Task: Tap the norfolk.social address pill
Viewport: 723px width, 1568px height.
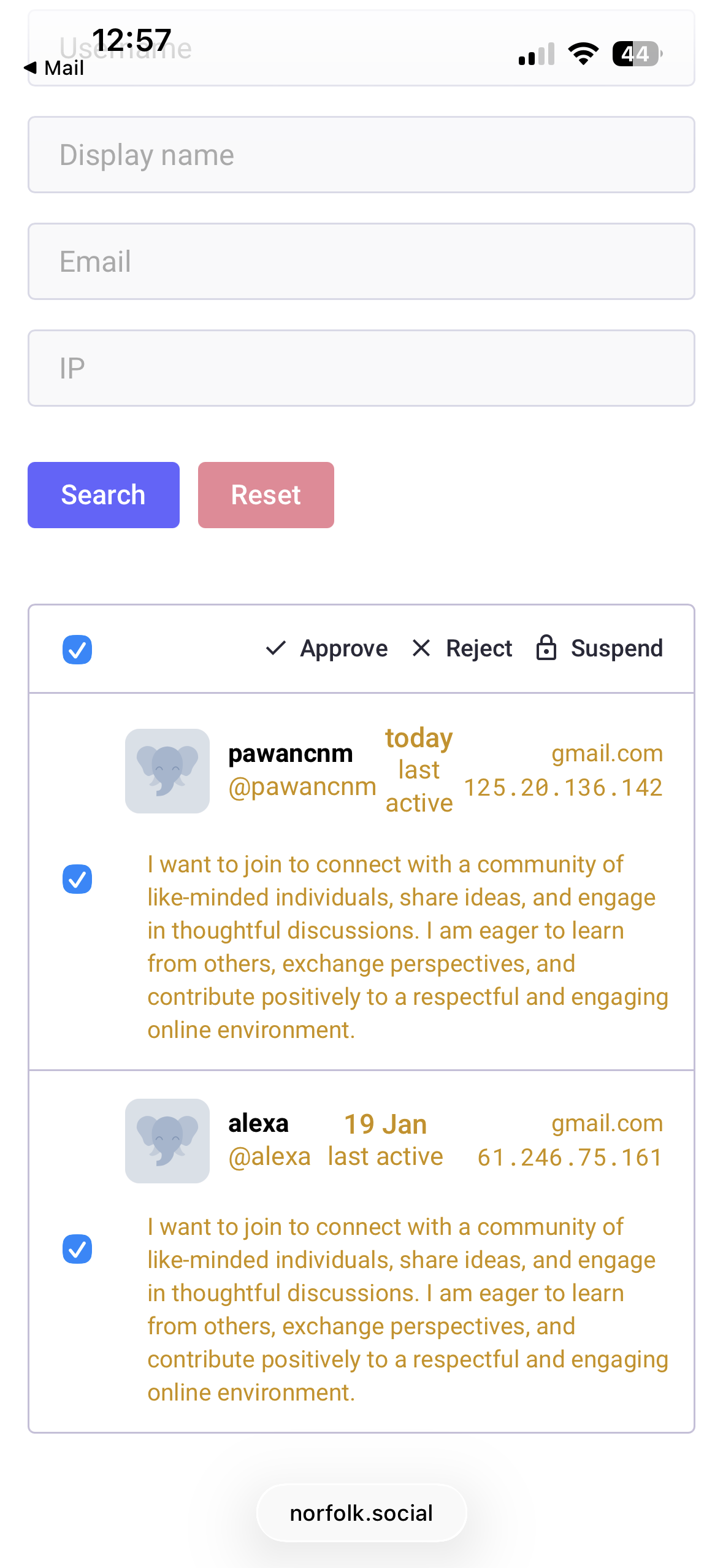Action: tap(361, 1513)
